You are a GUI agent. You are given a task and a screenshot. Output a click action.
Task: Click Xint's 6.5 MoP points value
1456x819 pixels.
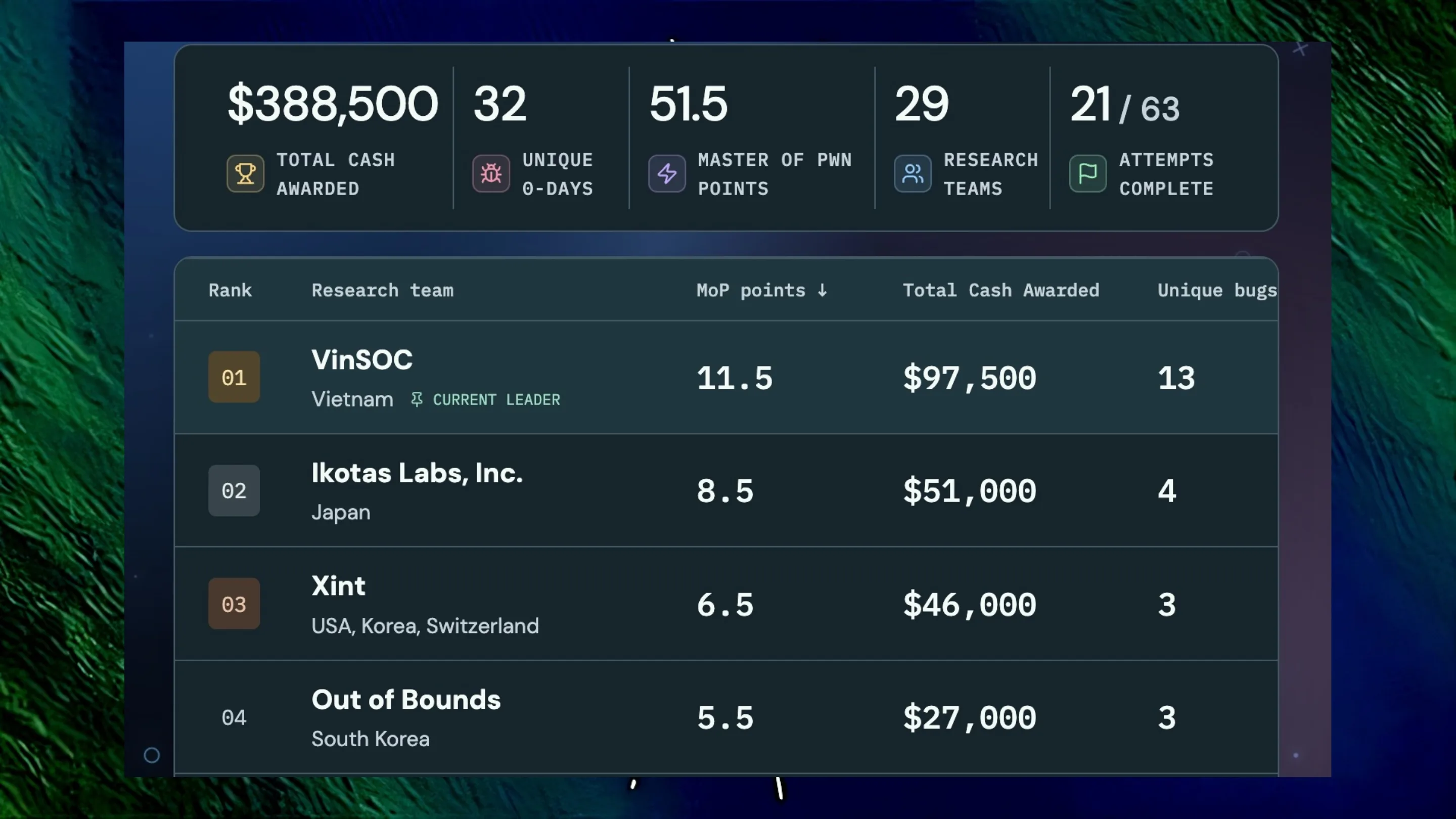click(725, 605)
